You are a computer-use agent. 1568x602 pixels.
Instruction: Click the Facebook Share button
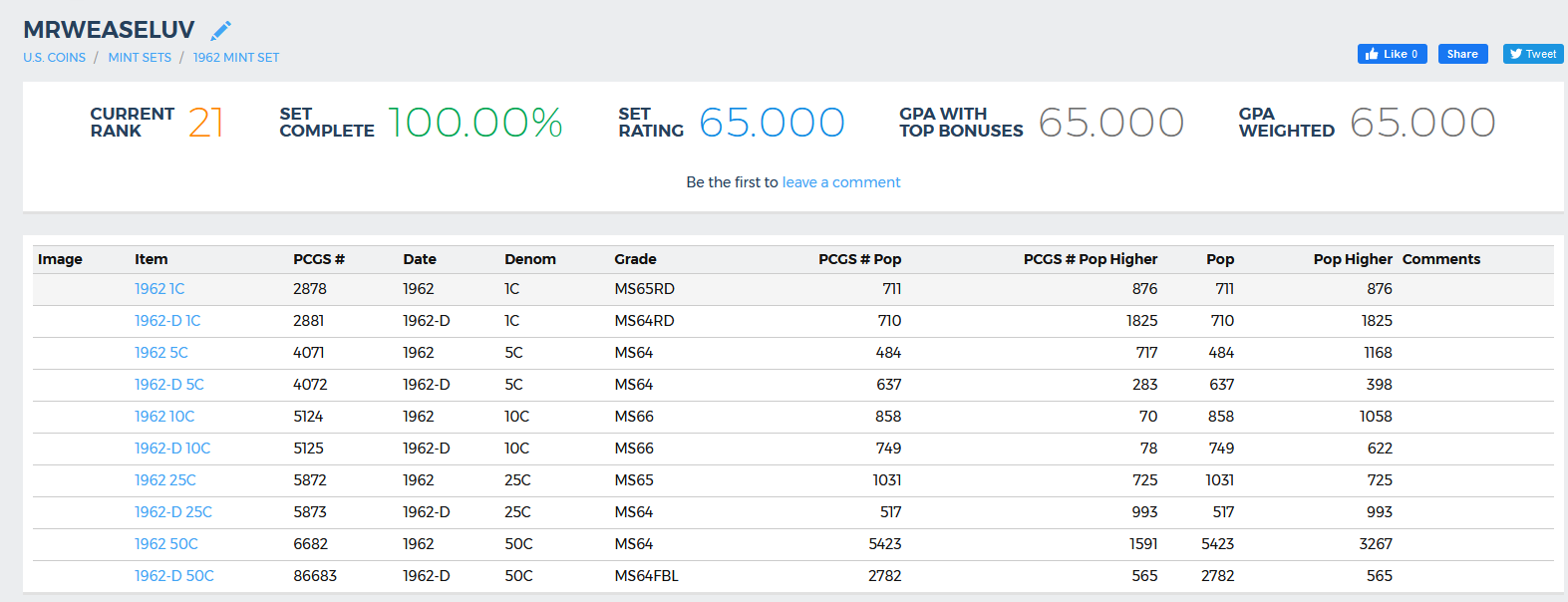pos(1462,54)
